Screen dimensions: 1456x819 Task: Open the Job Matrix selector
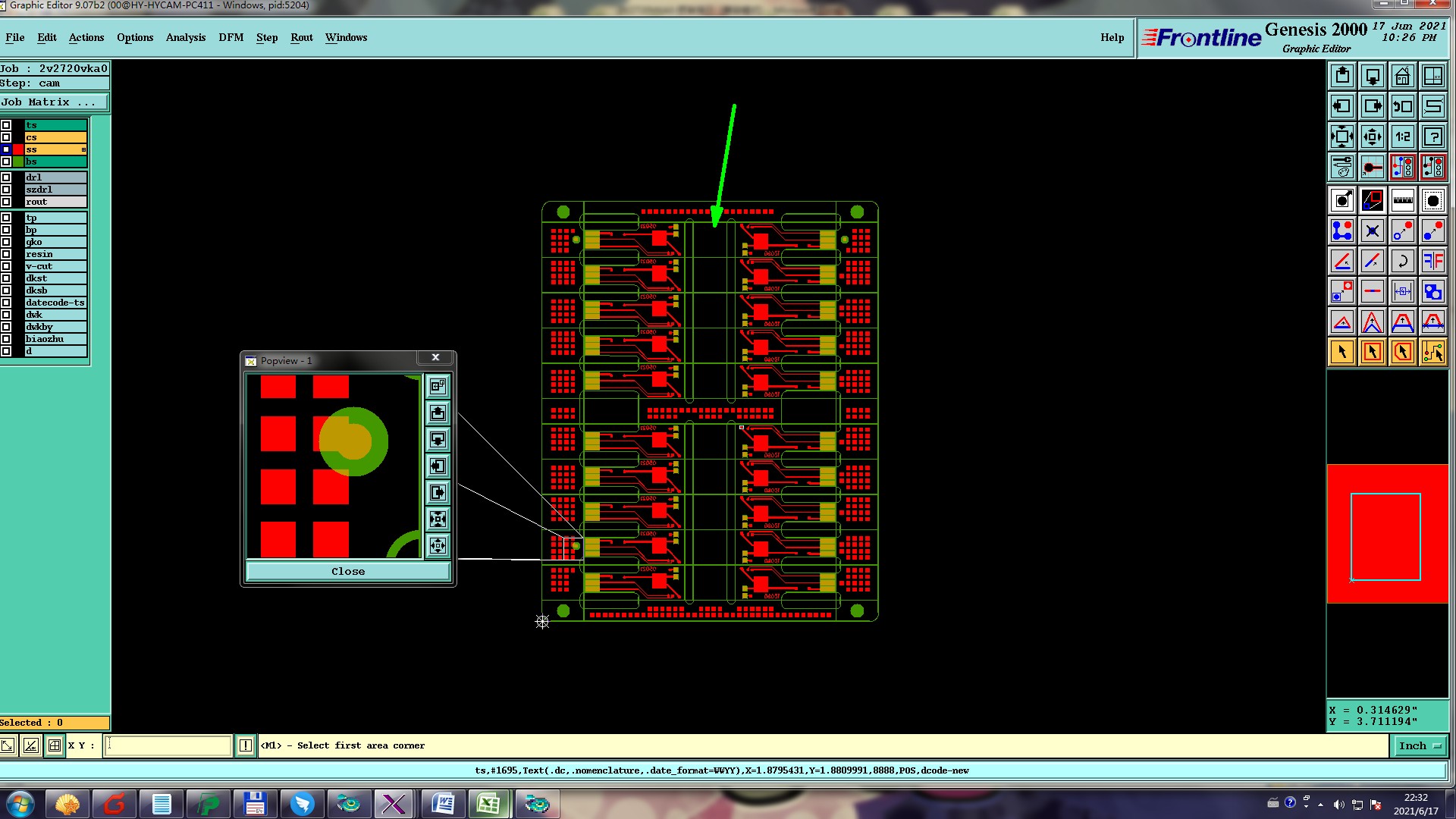[x=53, y=102]
